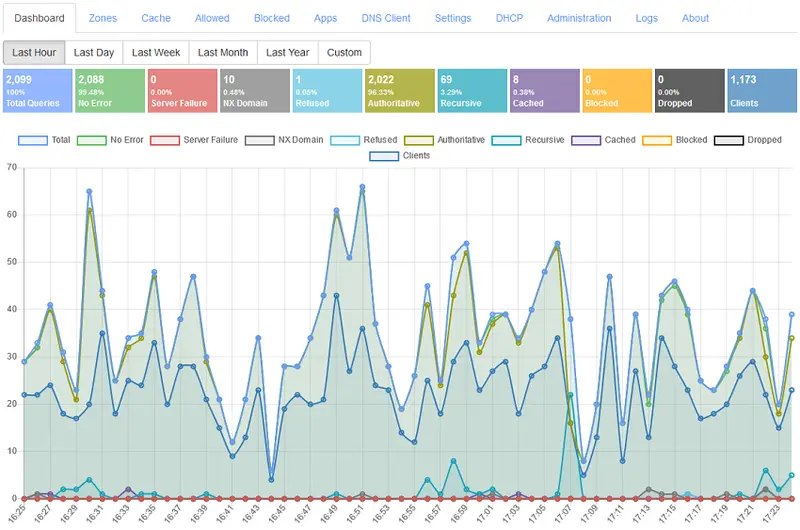
Task: Go to the Settings tab
Action: (x=453, y=18)
